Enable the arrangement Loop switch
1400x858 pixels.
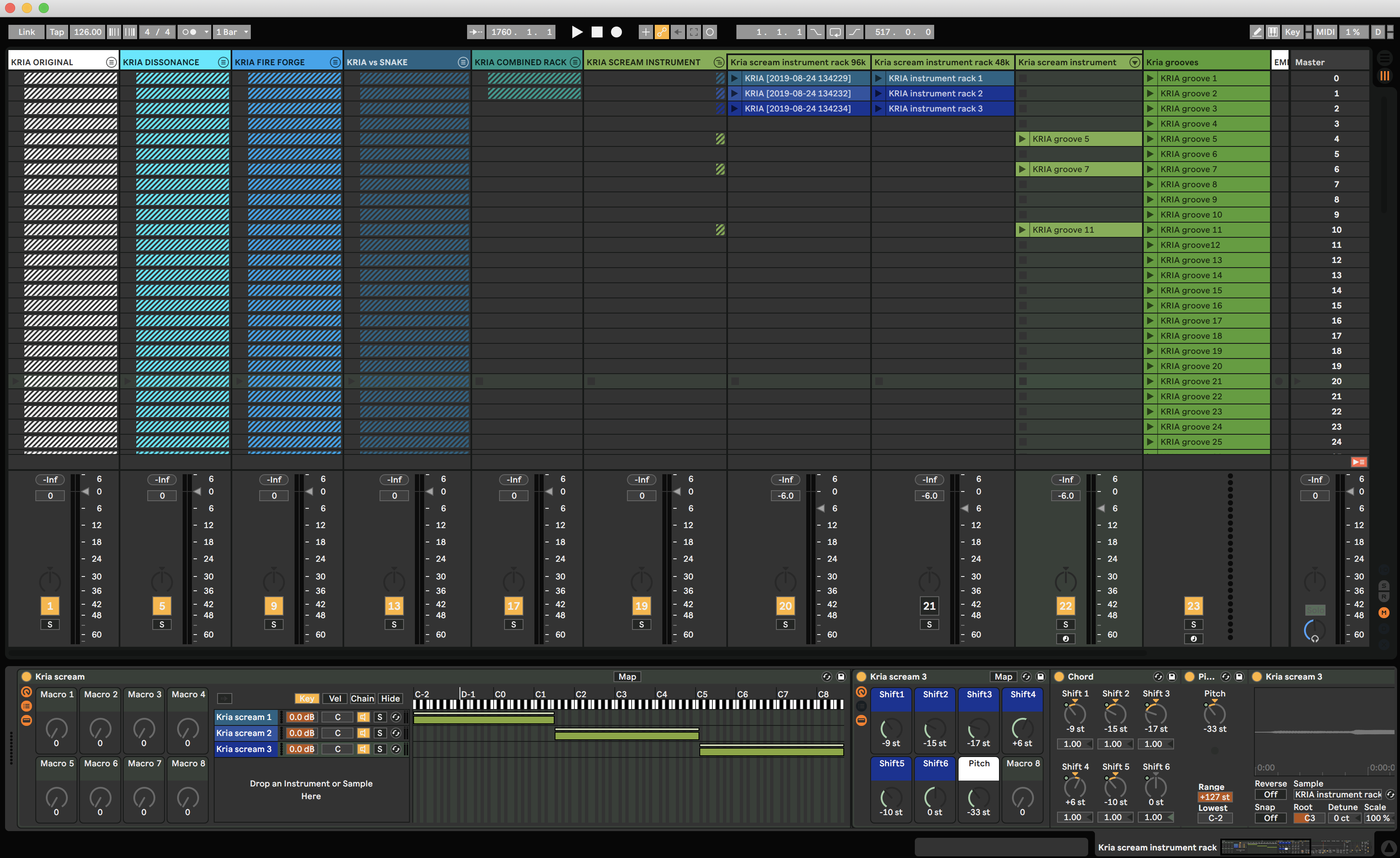[835, 32]
